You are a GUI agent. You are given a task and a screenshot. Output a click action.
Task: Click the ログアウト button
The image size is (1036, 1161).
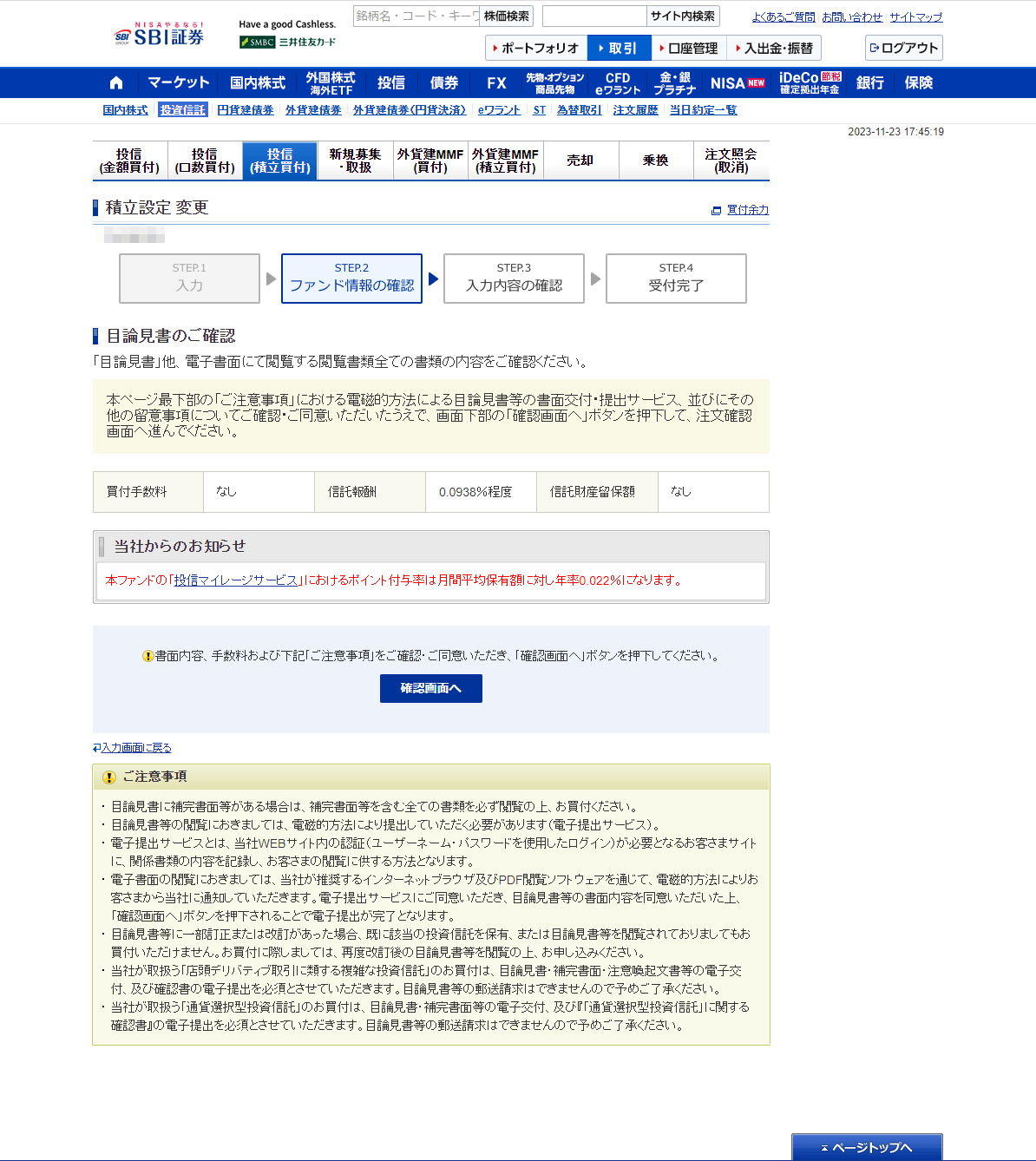[903, 49]
